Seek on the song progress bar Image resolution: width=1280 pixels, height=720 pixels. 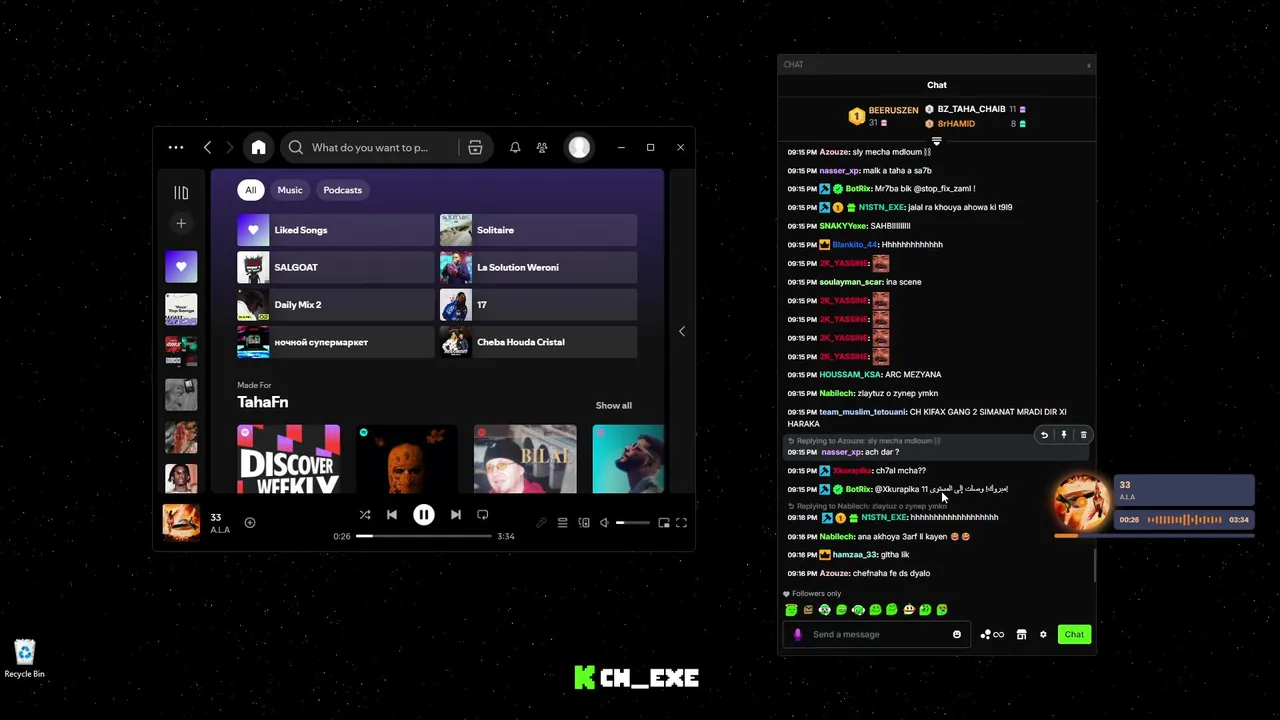424,537
